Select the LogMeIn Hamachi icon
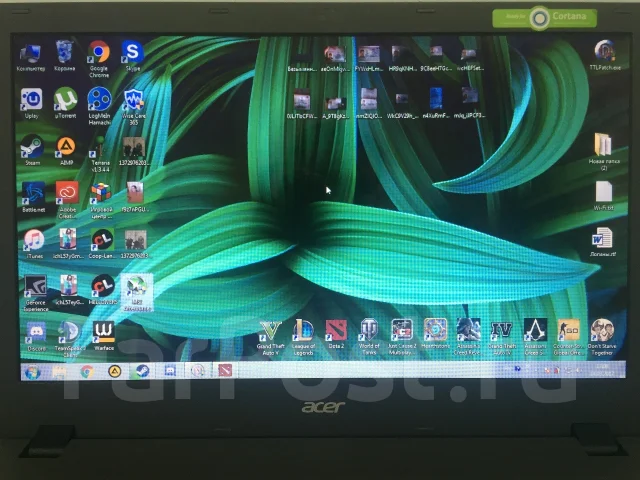 tap(100, 105)
